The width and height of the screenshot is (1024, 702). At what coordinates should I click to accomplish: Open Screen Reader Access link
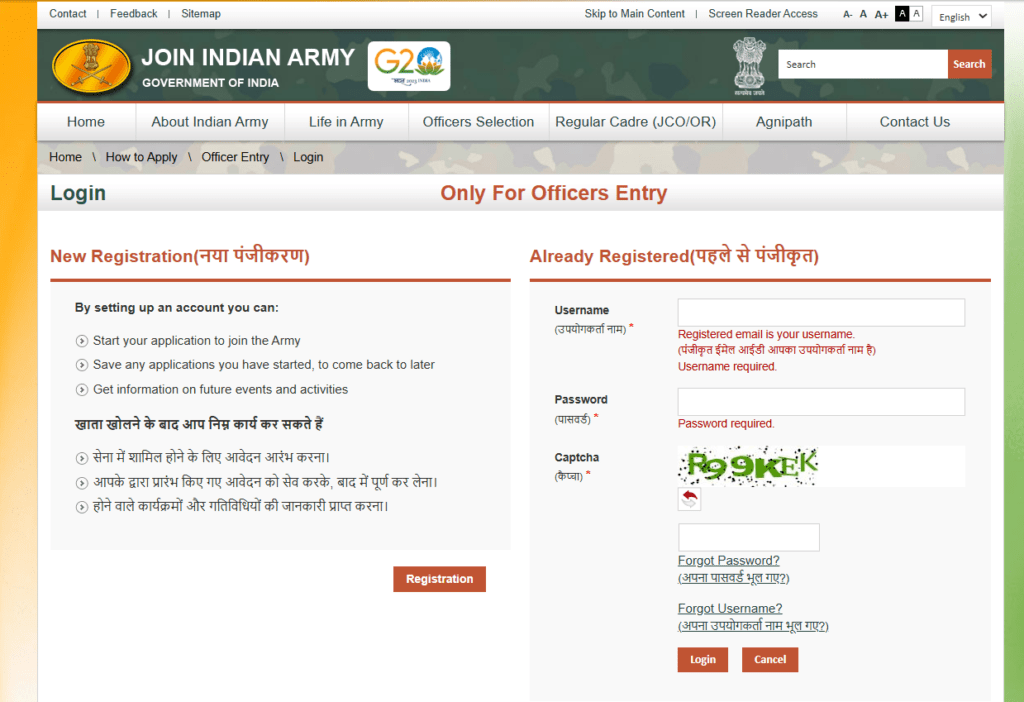[x=763, y=14]
